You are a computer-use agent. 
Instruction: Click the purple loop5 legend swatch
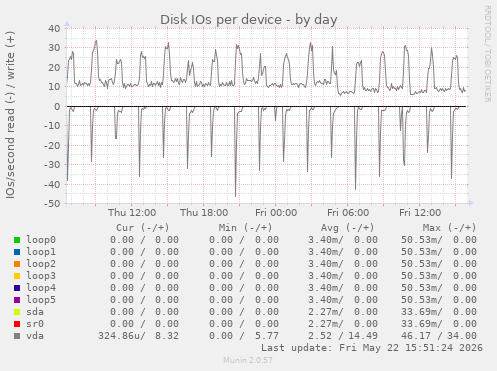click(x=17, y=300)
